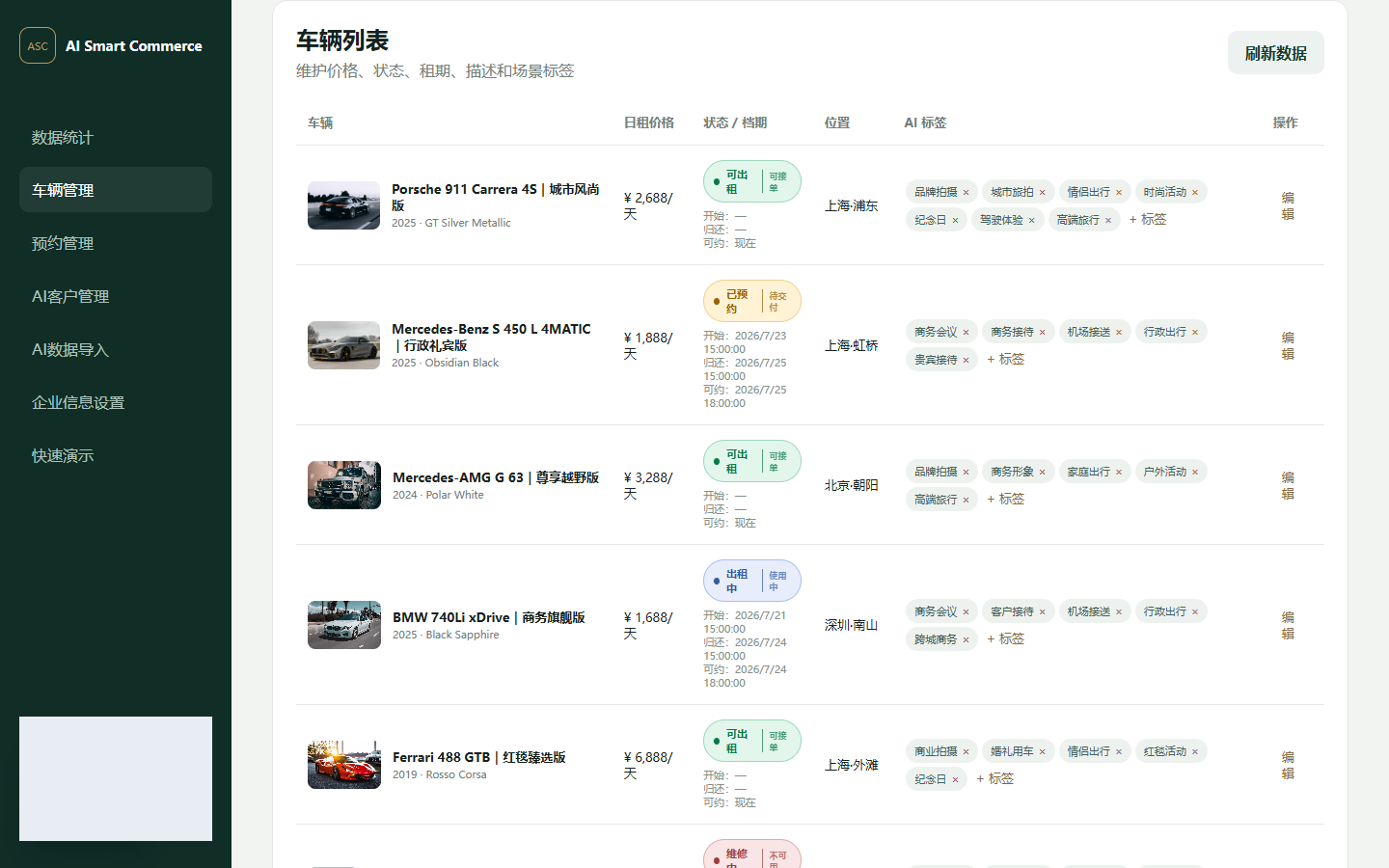Click the 日租价格 column header

click(648, 122)
